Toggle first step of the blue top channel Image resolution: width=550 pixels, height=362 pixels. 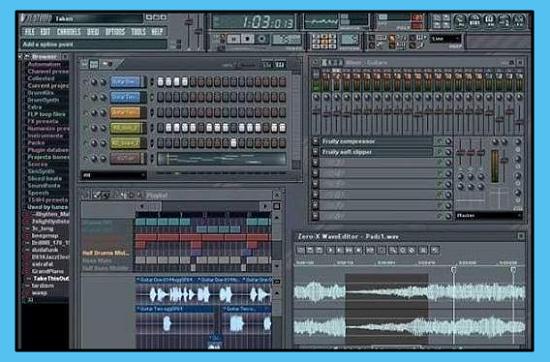[161, 82]
